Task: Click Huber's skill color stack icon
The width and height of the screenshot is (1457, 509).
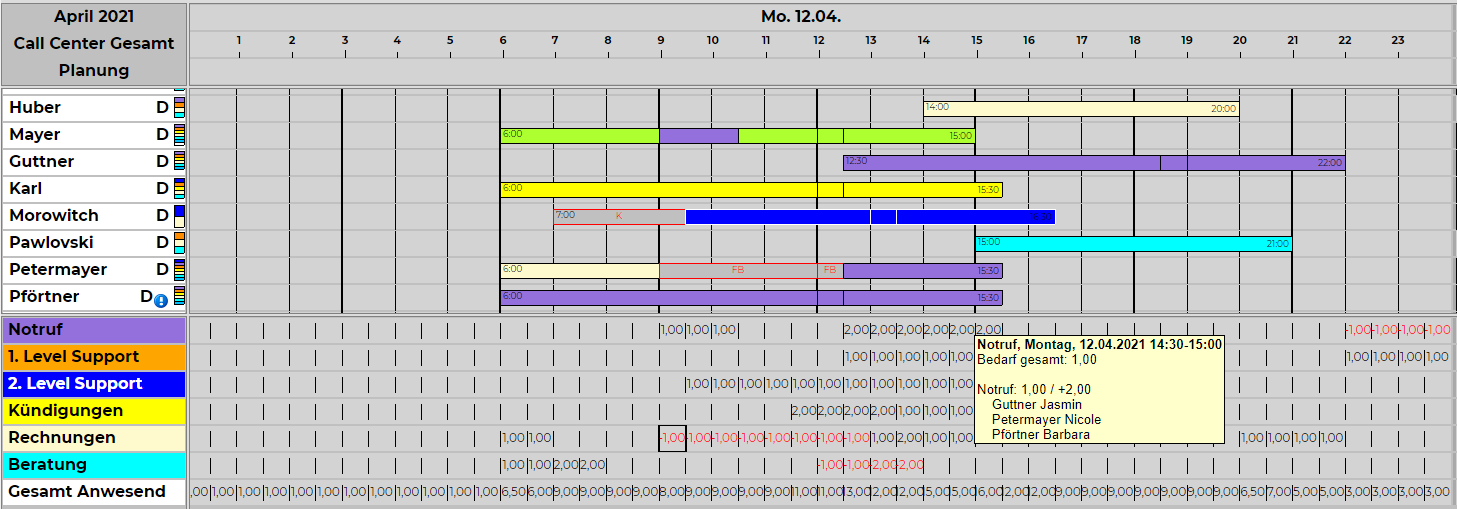Action: click(179, 108)
